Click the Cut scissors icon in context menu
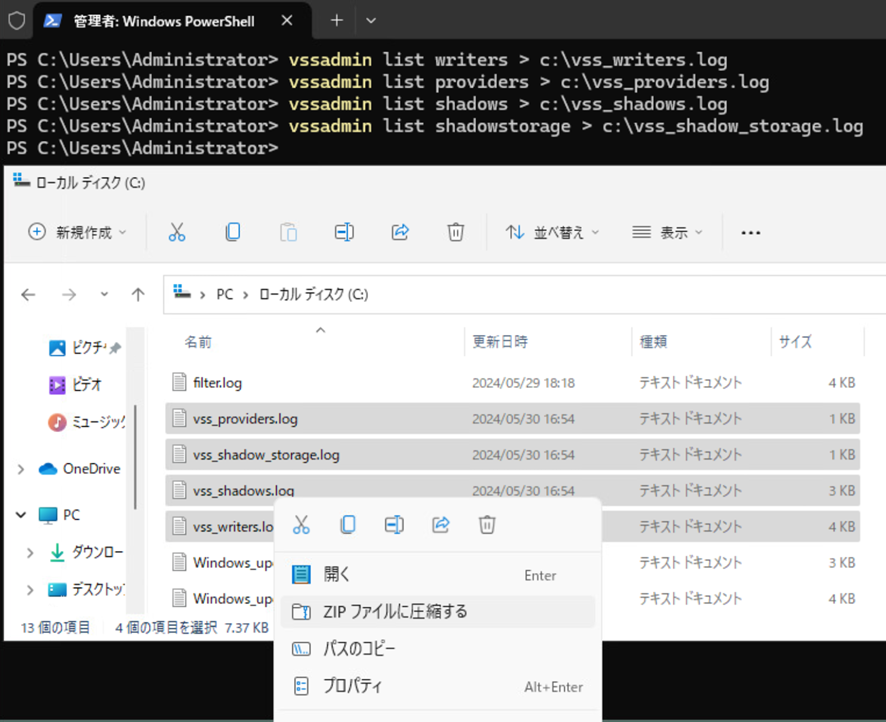 click(301, 525)
